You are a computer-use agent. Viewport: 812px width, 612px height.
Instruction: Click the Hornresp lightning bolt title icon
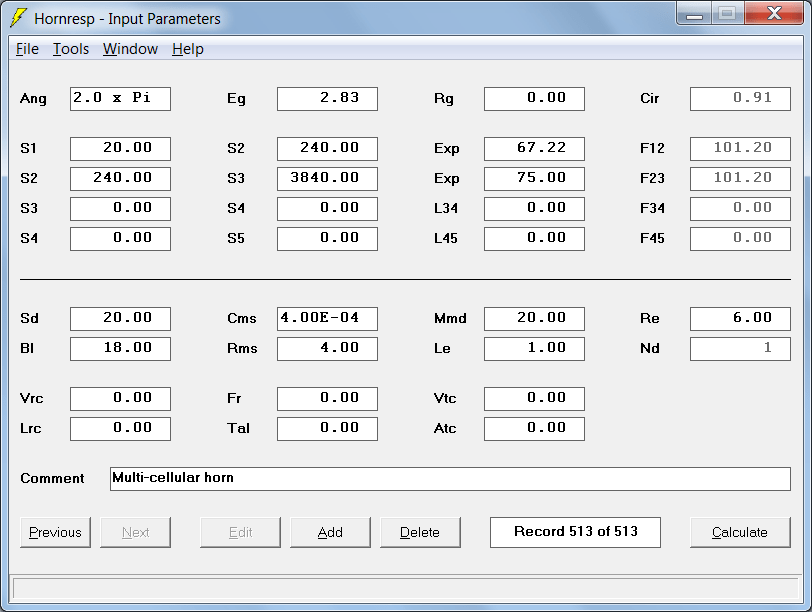coord(18,18)
